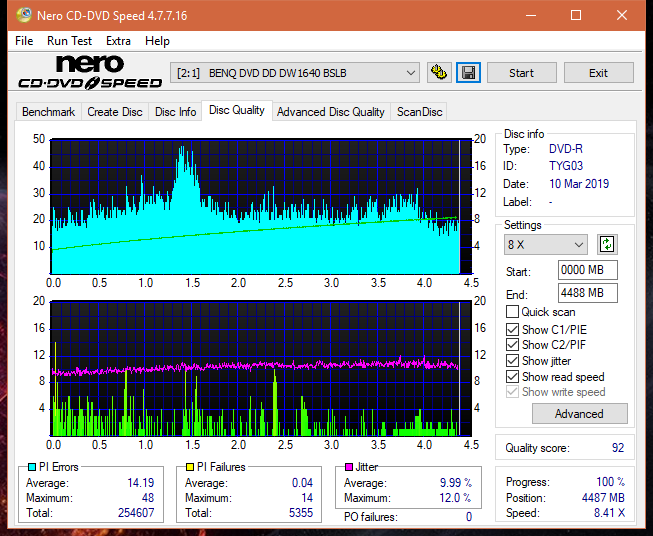This screenshot has width=653, height=536.
Task: Click the disc ID TYG03 text
Action: pyautogui.click(x=566, y=166)
